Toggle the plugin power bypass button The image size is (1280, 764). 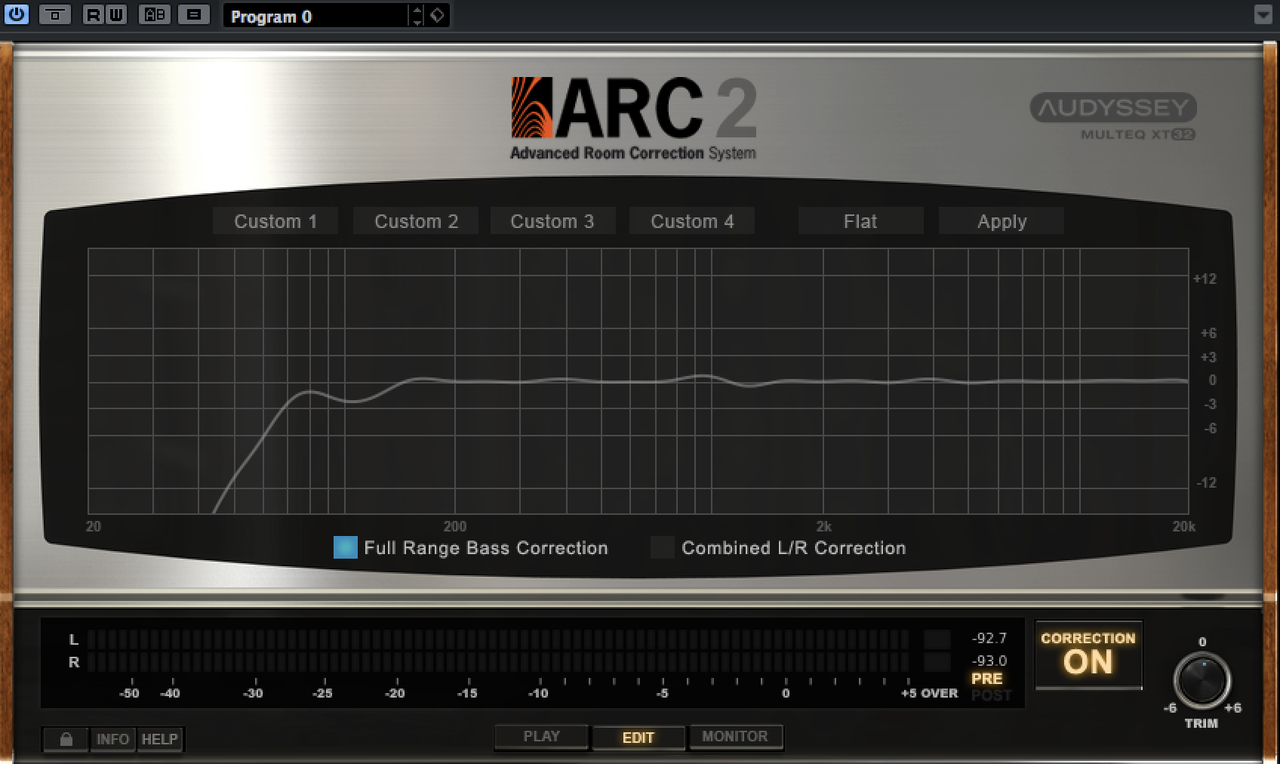point(17,15)
